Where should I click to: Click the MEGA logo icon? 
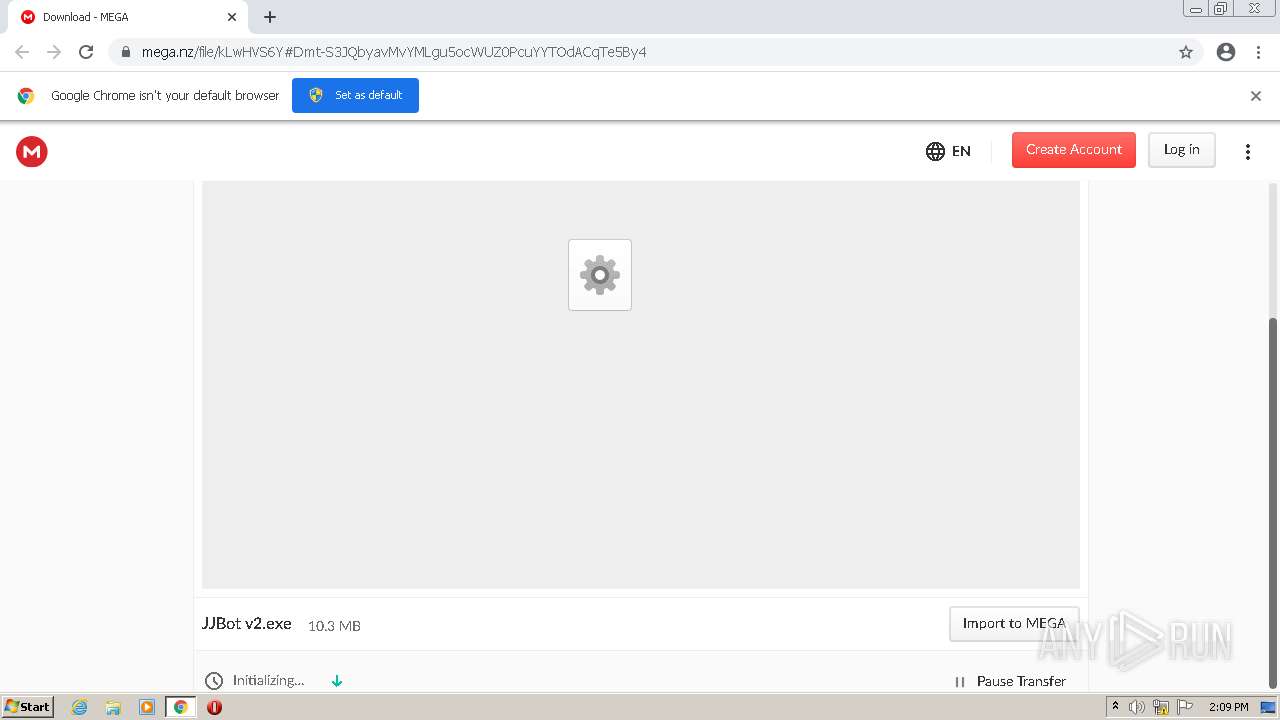(32, 151)
